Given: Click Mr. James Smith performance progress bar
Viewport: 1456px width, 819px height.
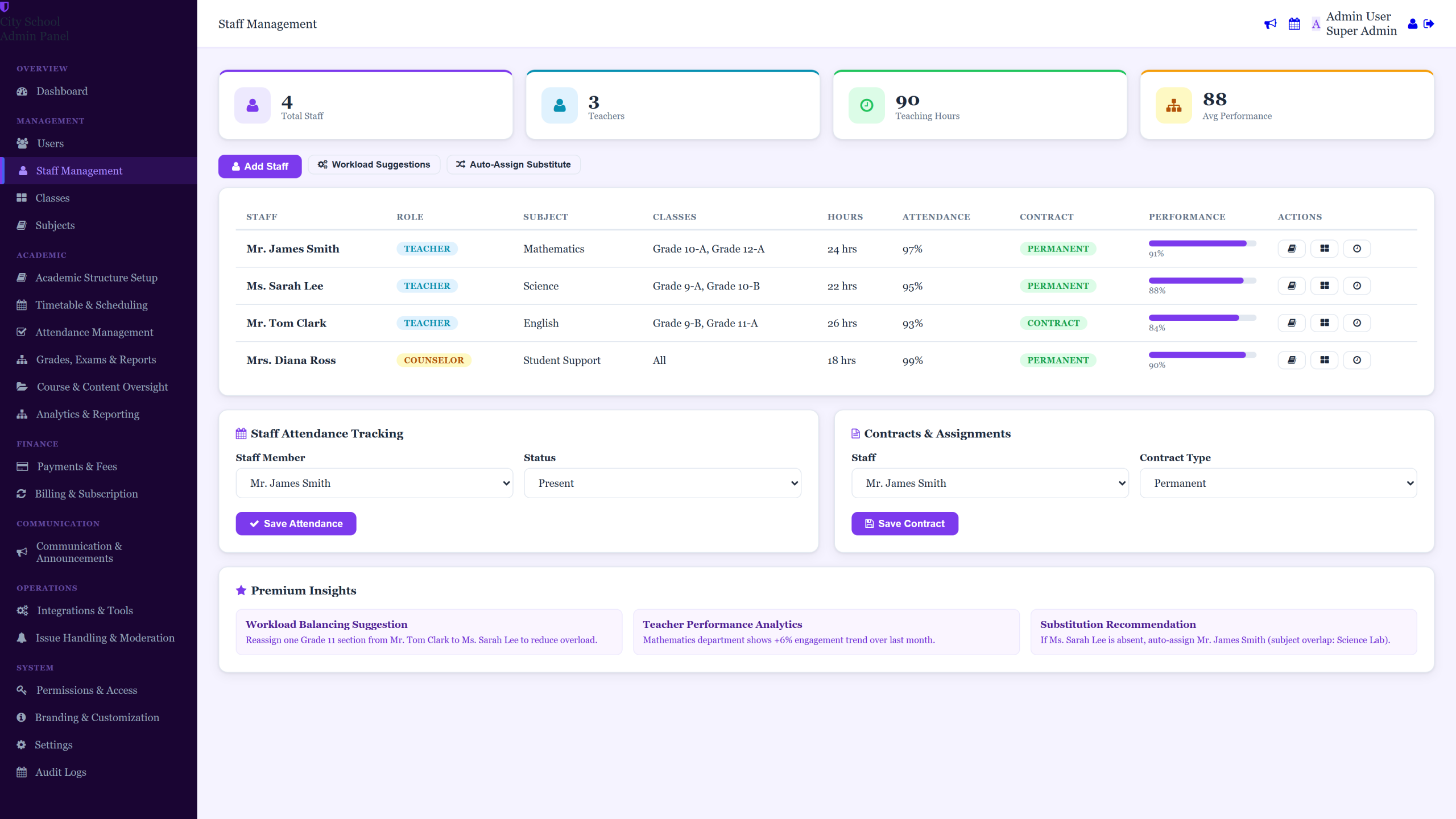Looking at the screenshot, I should 1202,243.
